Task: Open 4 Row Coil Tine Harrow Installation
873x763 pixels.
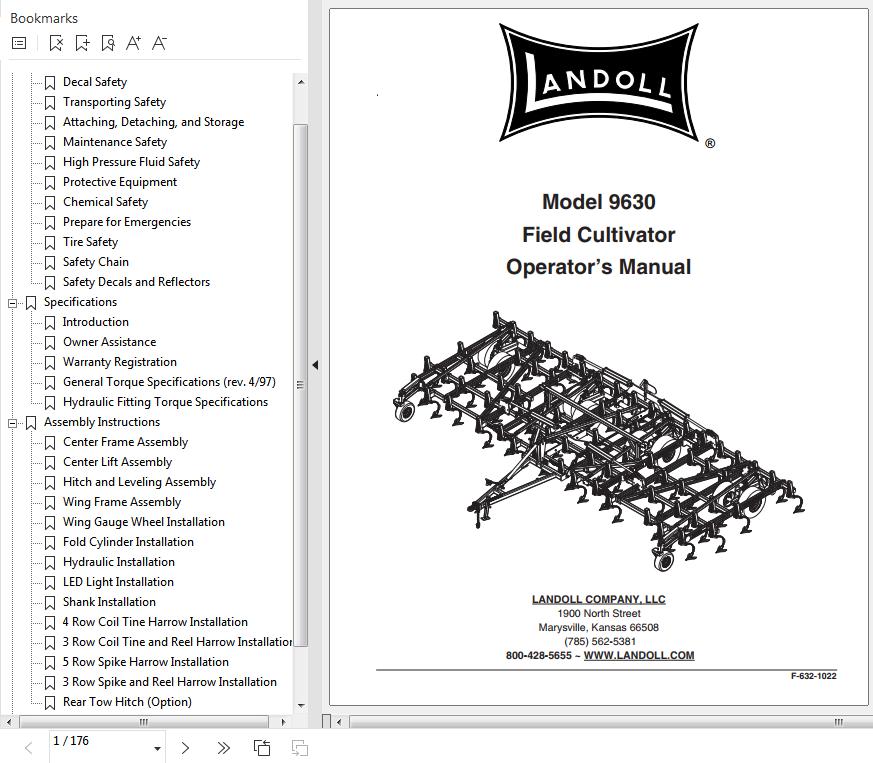Action: pos(155,623)
